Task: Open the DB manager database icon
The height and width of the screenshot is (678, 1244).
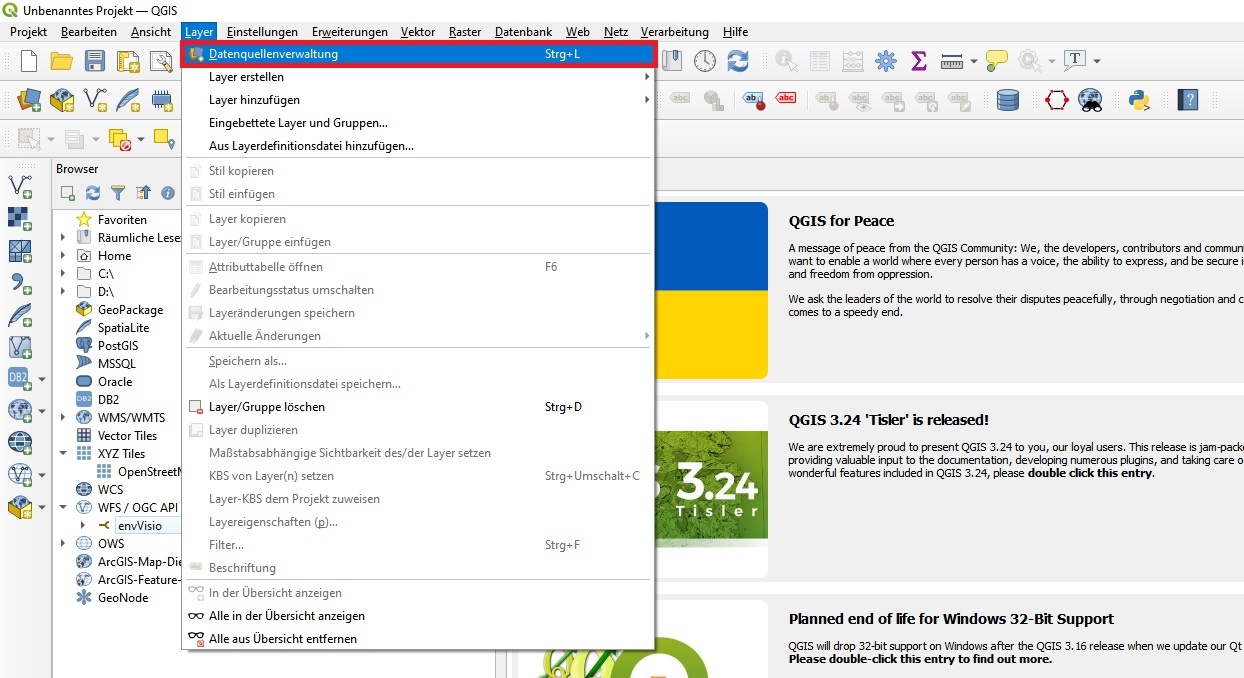Action: tap(1007, 99)
